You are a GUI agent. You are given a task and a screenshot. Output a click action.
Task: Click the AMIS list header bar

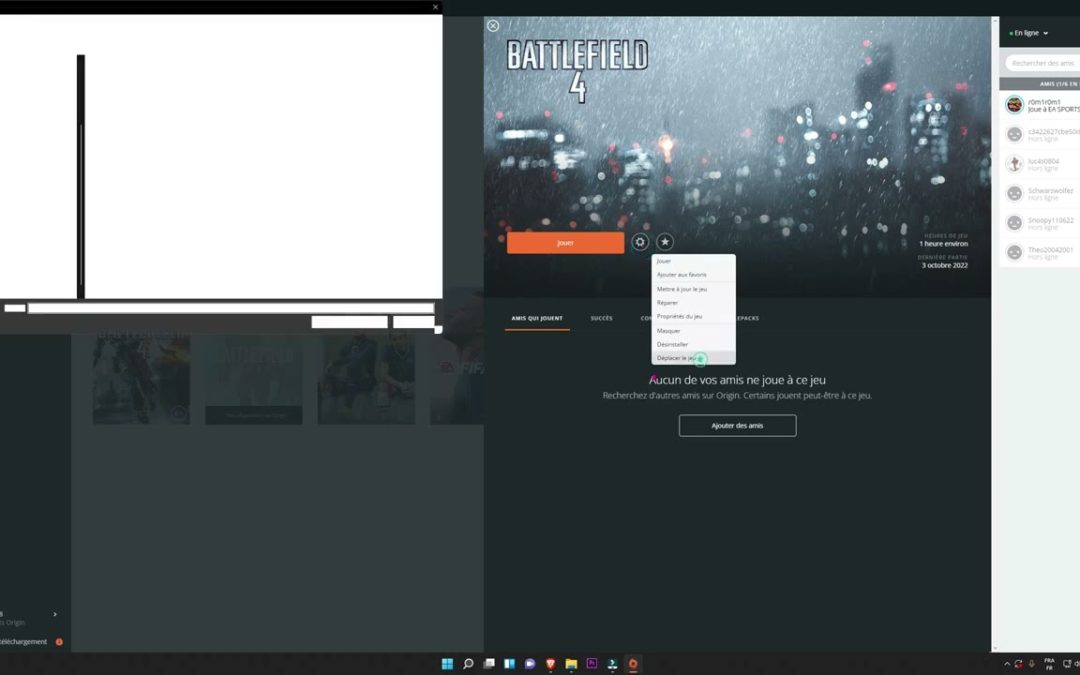click(x=1039, y=84)
